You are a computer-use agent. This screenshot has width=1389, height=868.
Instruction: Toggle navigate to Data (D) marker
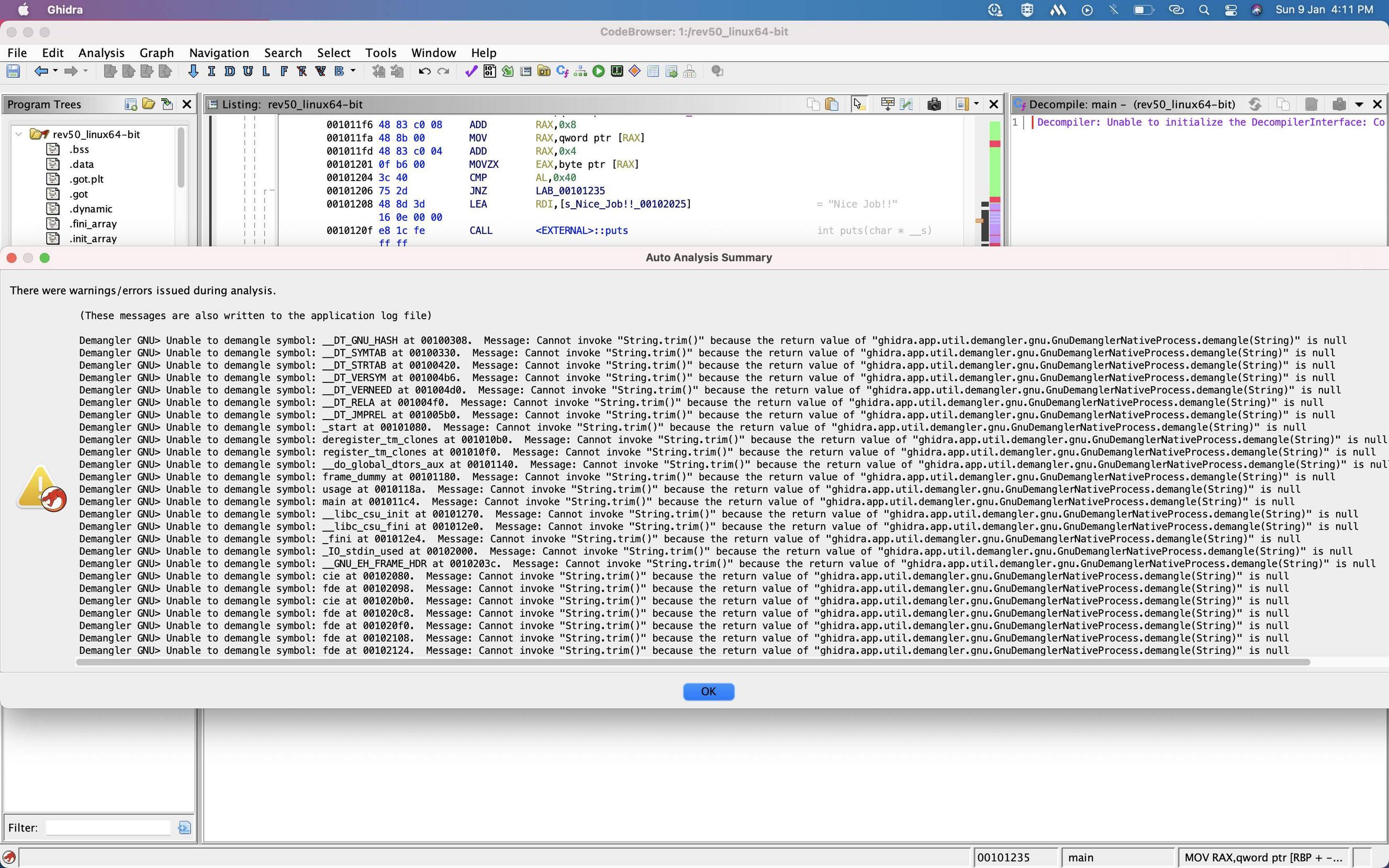point(230,71)
